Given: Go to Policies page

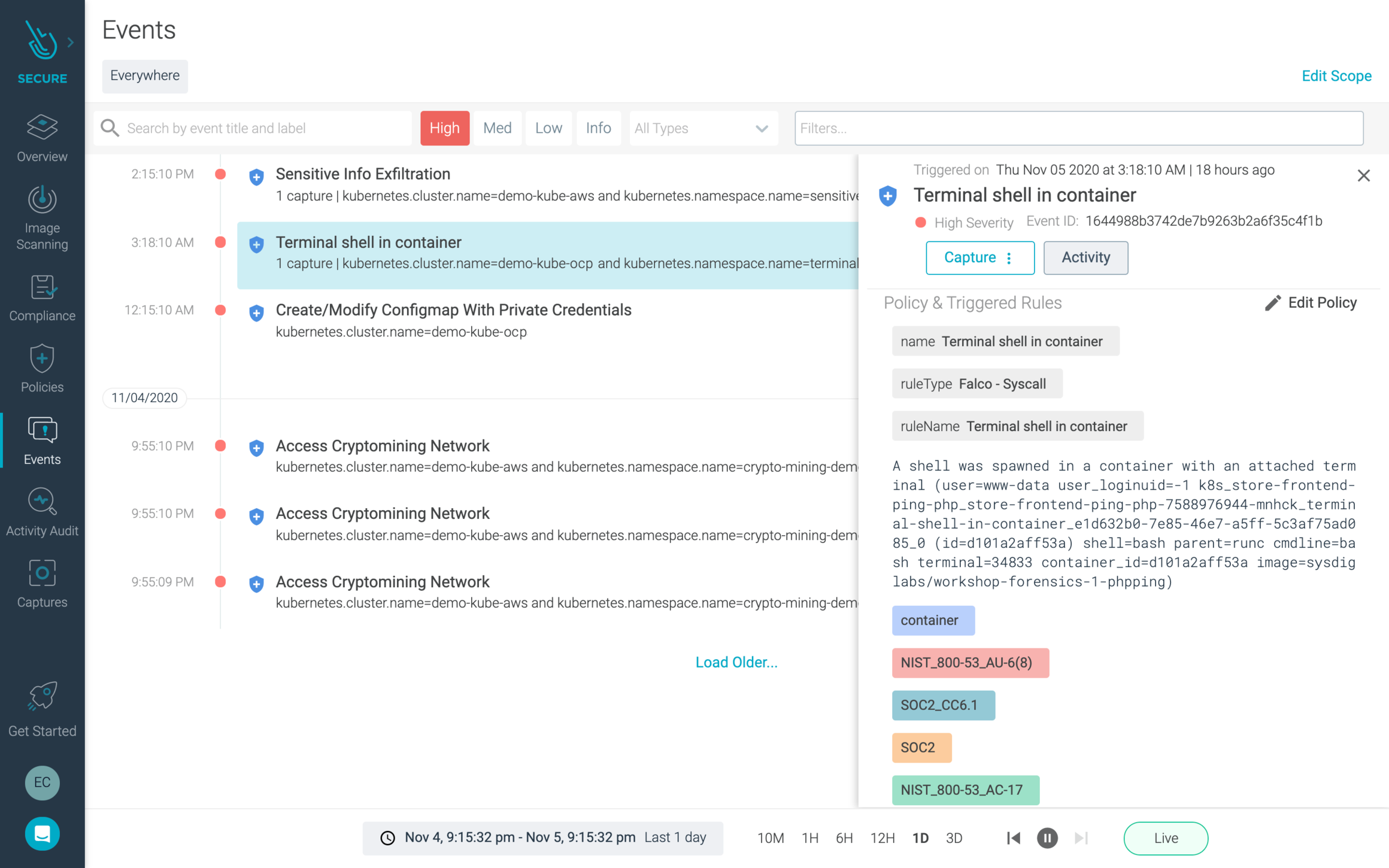Looking at the screenshot, I should (42, 368).
